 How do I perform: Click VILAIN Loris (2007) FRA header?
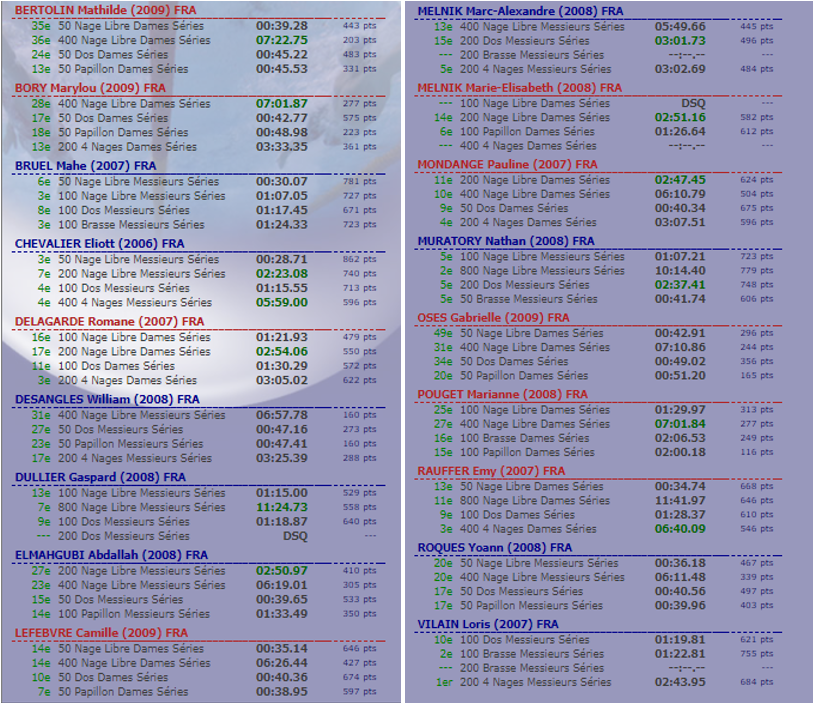click(x=488, y=624)
